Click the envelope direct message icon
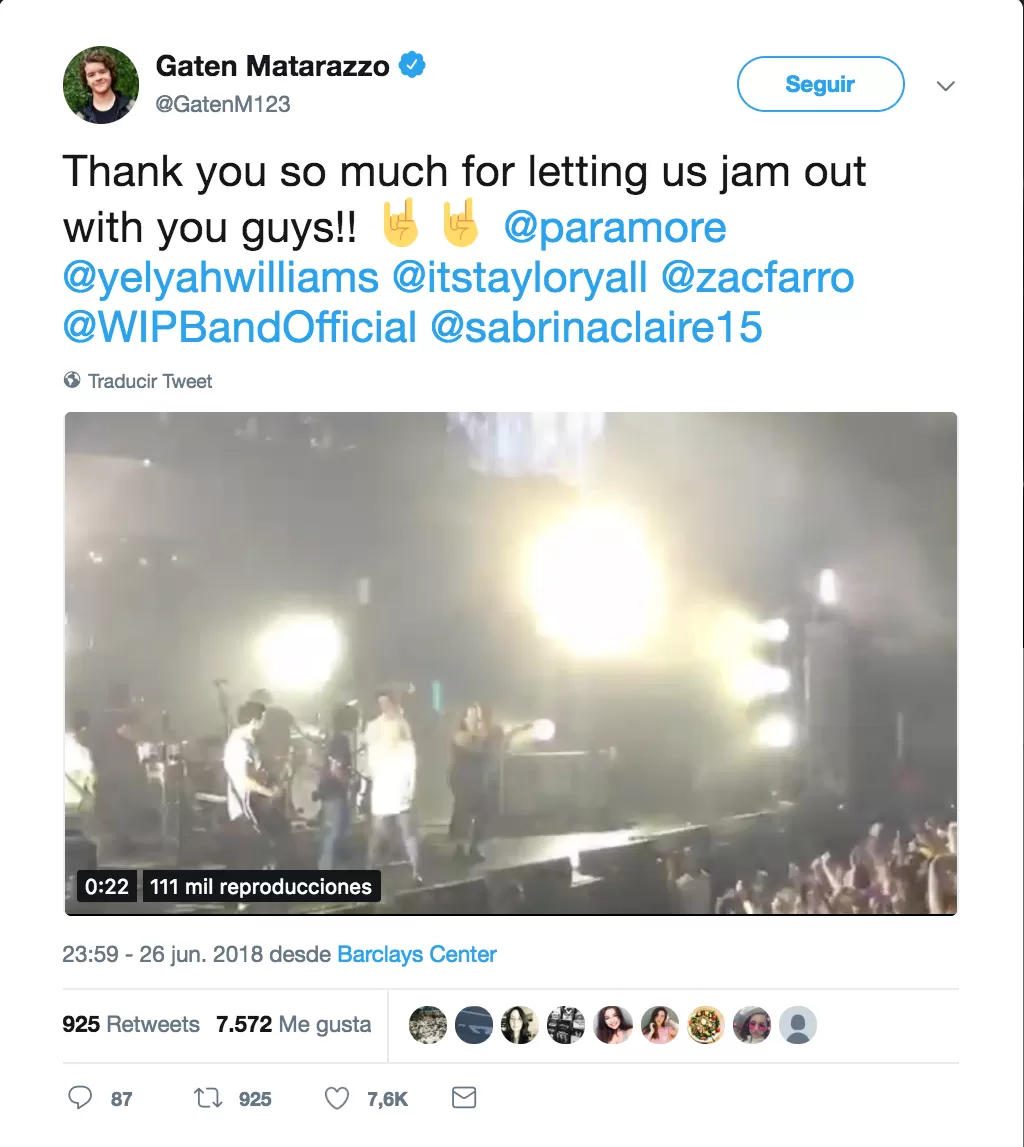 pos(464,1098)
